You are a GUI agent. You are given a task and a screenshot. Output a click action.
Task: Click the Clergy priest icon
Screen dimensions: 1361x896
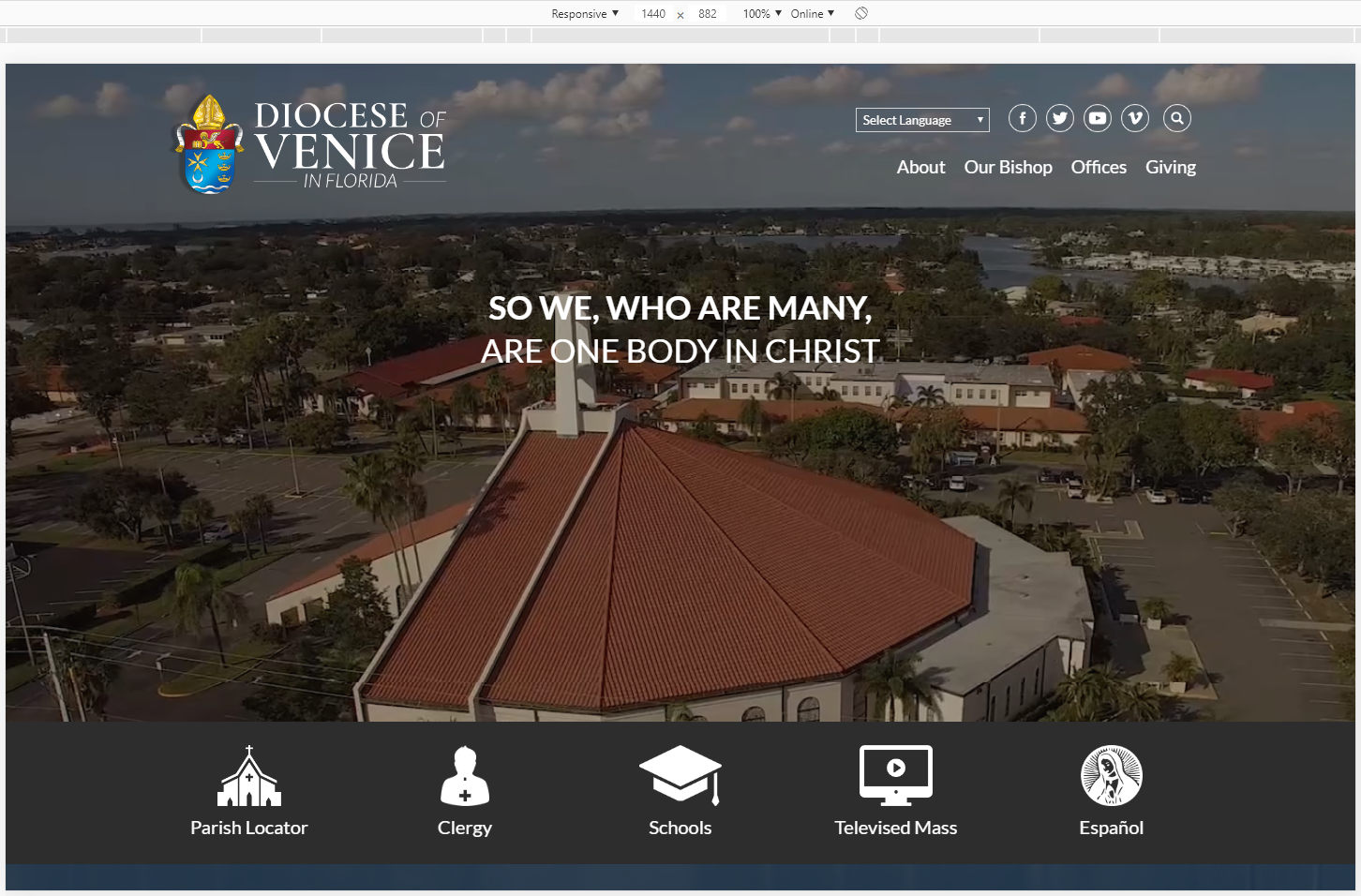[x=465, y=776]
